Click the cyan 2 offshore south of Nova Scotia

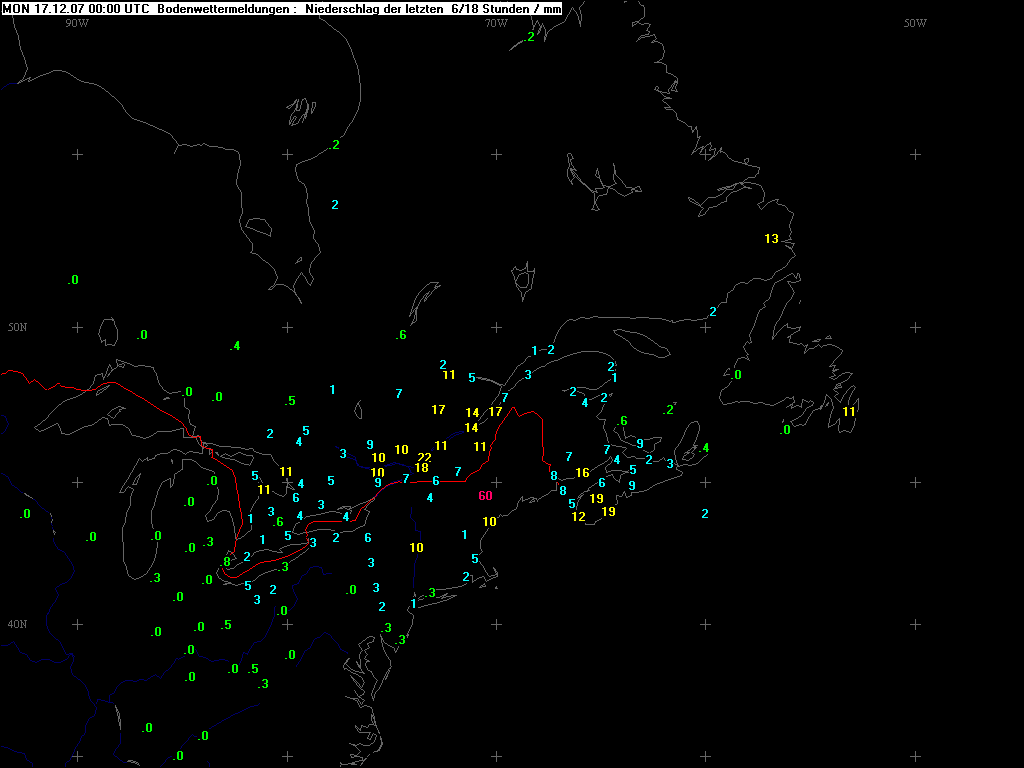click(705, 514)
